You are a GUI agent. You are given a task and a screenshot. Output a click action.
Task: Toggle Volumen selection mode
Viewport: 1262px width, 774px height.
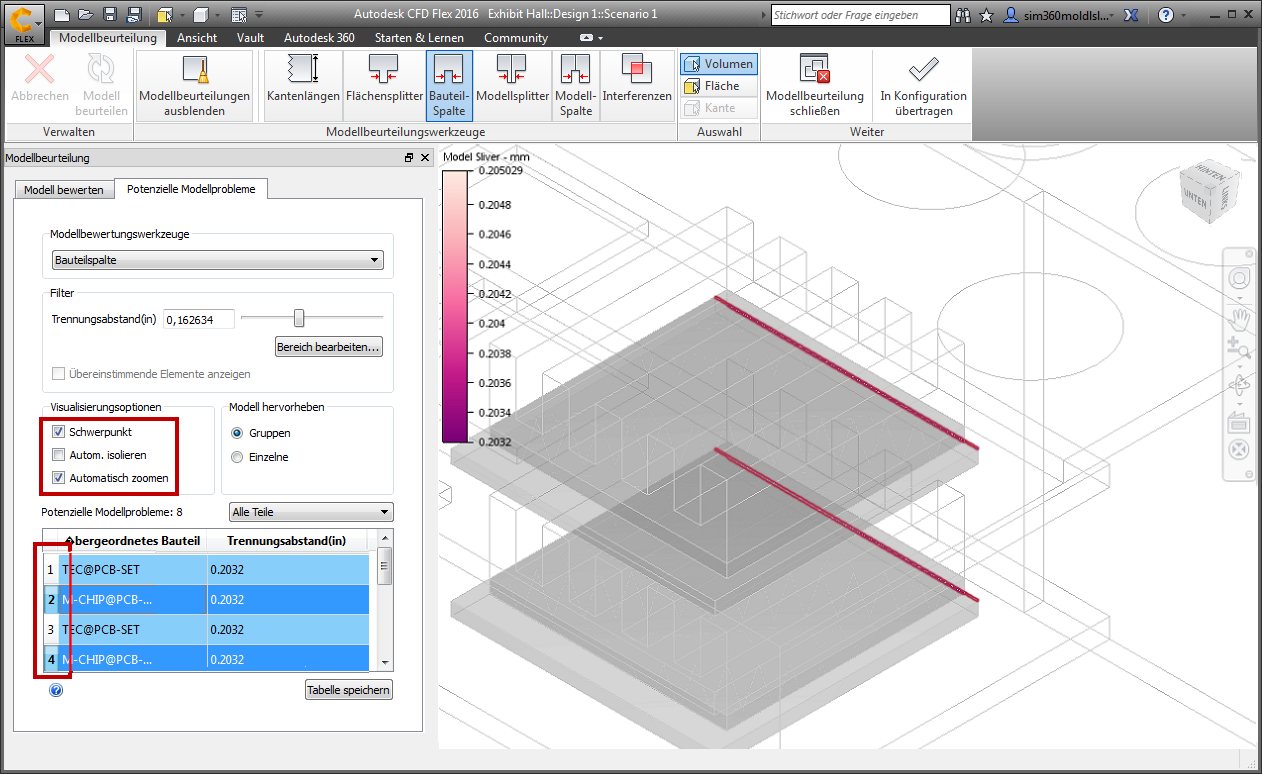coord(718,64)
